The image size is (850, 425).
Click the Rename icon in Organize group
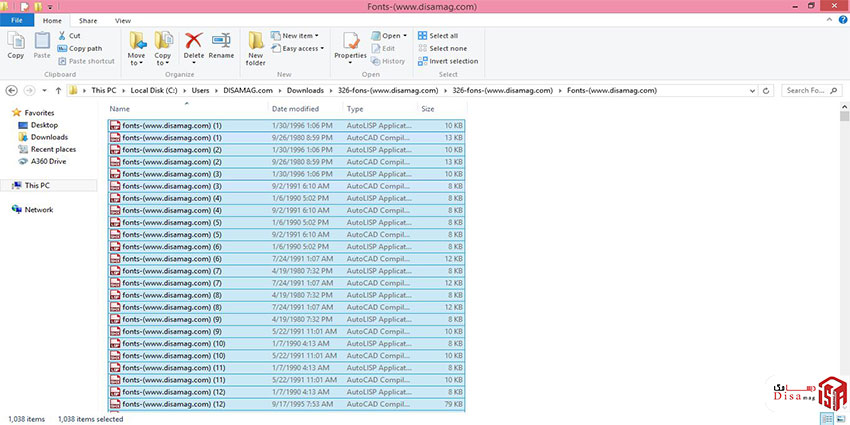tap(221, 45)
